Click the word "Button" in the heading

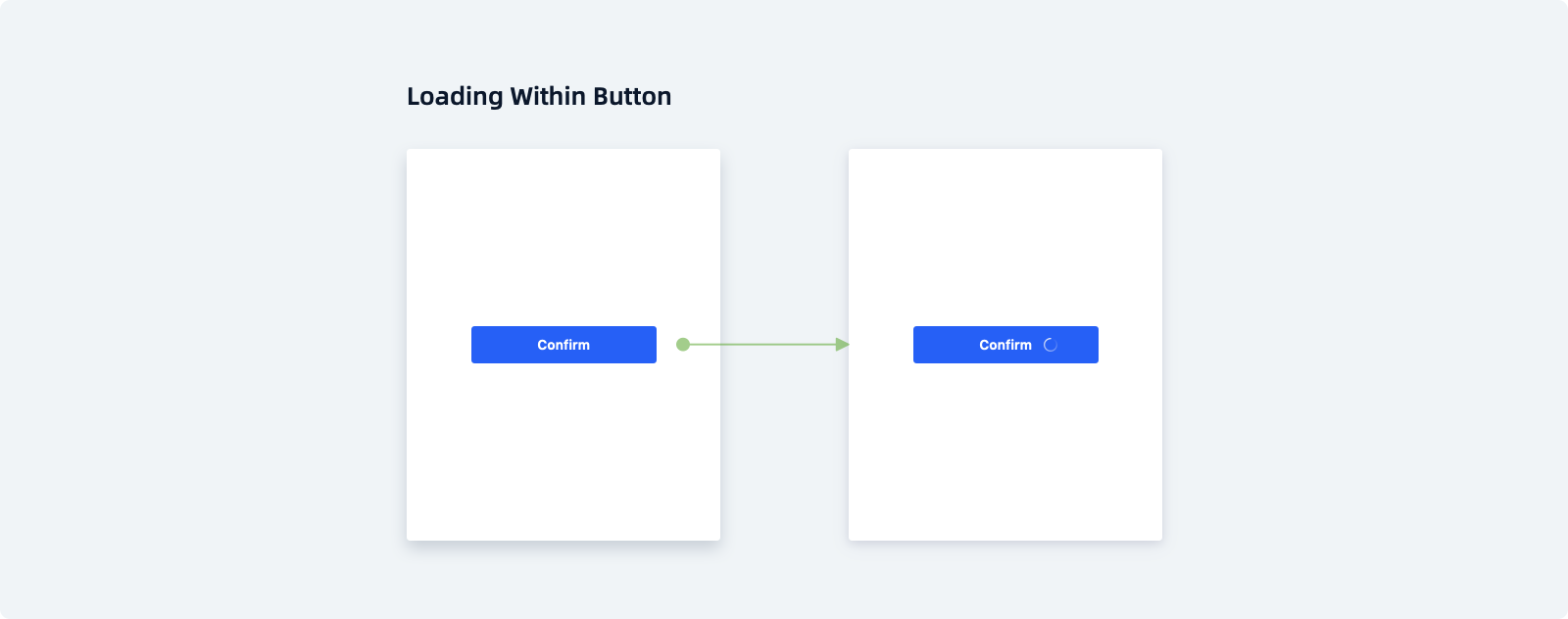632,96
